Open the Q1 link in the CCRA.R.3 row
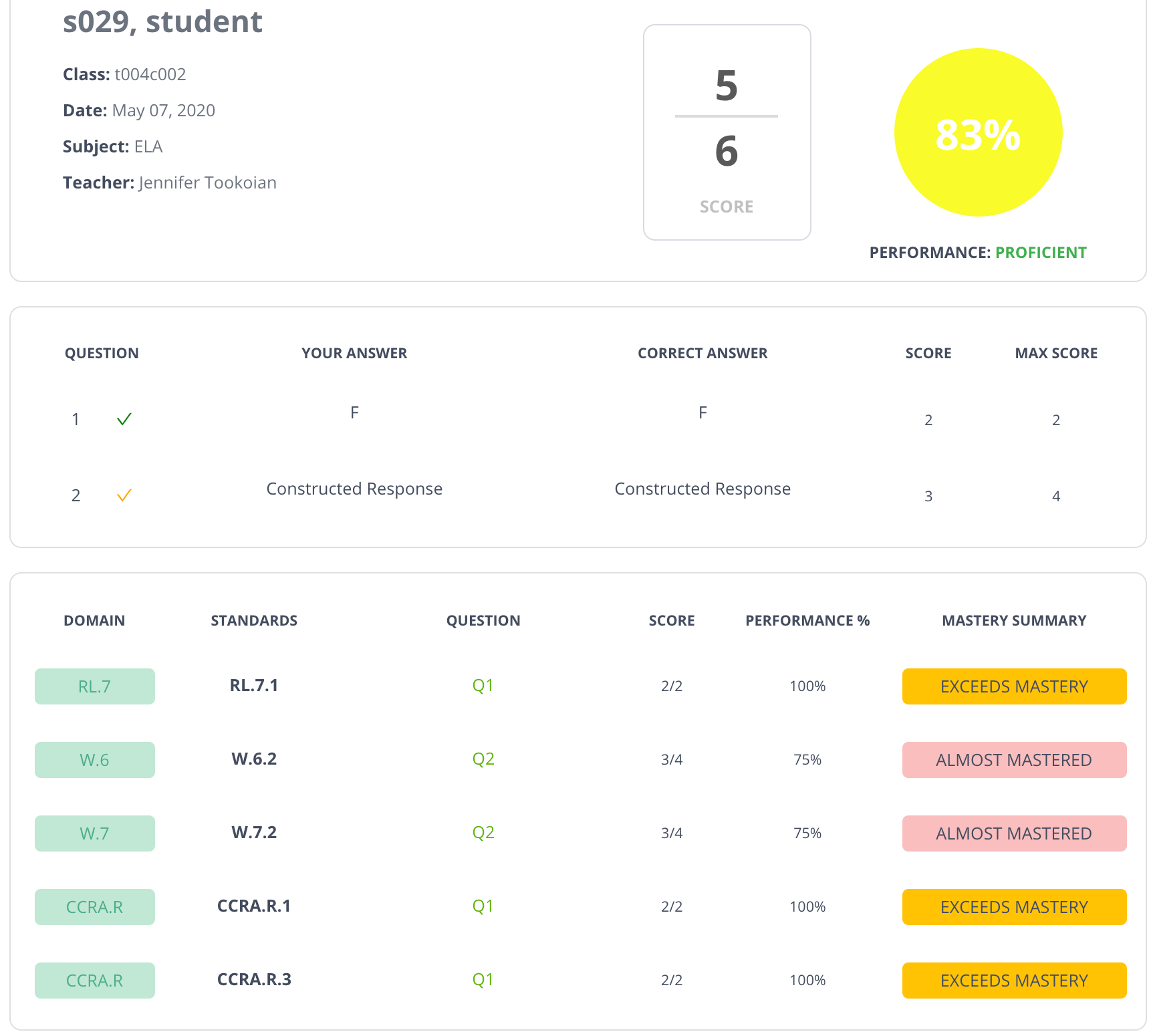Image resolution: width=1151 pixels, height=1036 pixels. [x=483, y=980]
